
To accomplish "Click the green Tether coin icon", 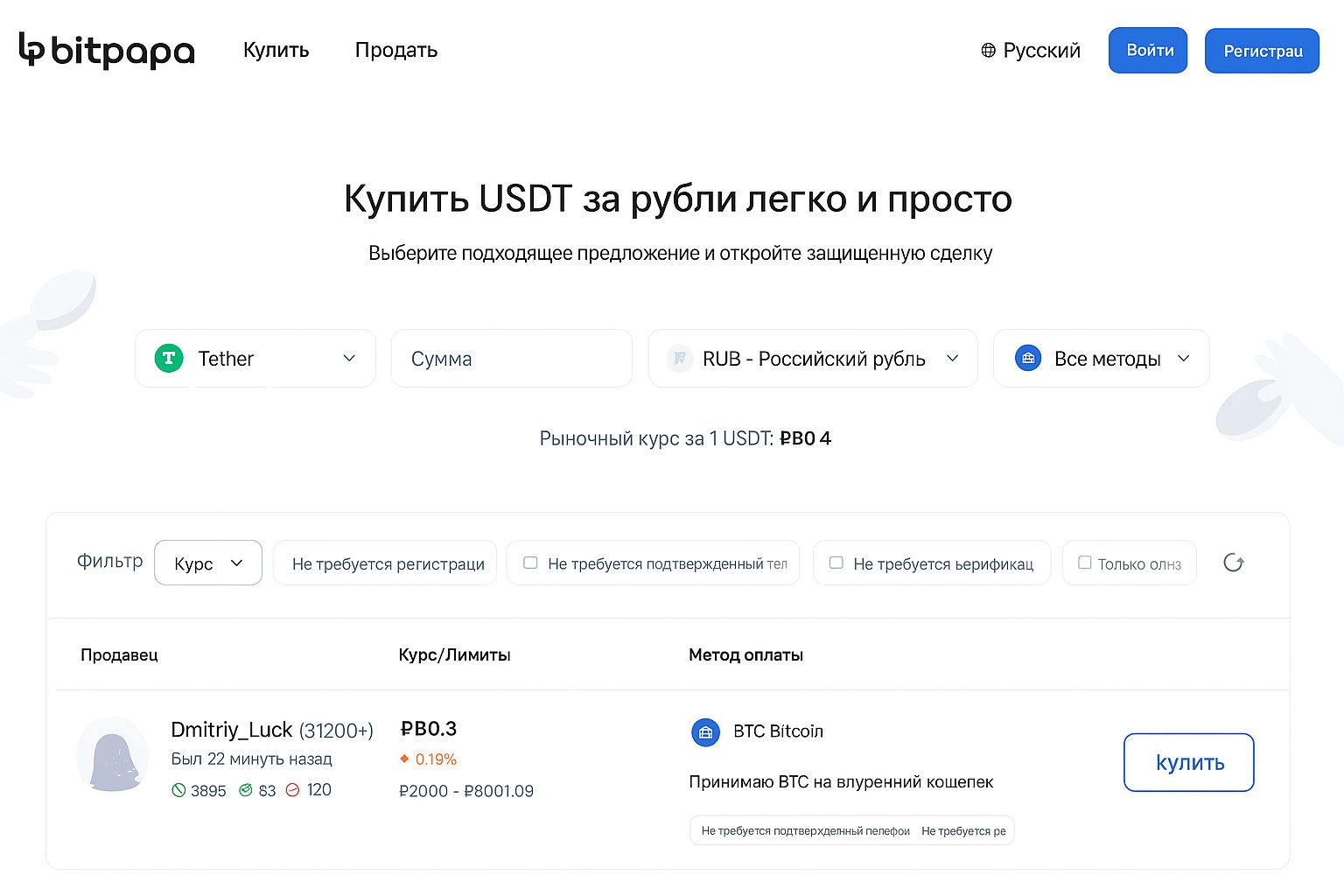I will (x=169, y=359).
